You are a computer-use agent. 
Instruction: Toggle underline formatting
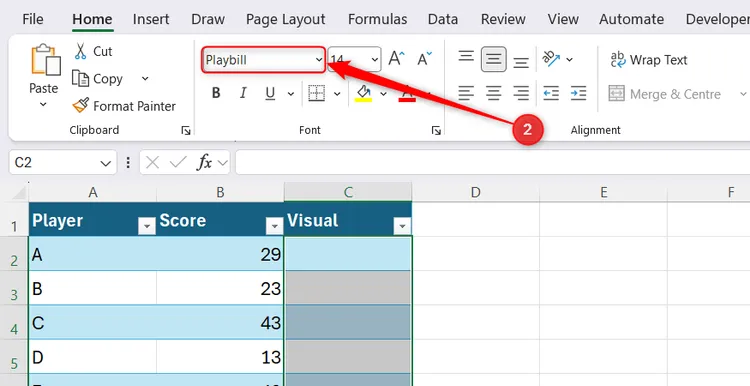[270, 93]
